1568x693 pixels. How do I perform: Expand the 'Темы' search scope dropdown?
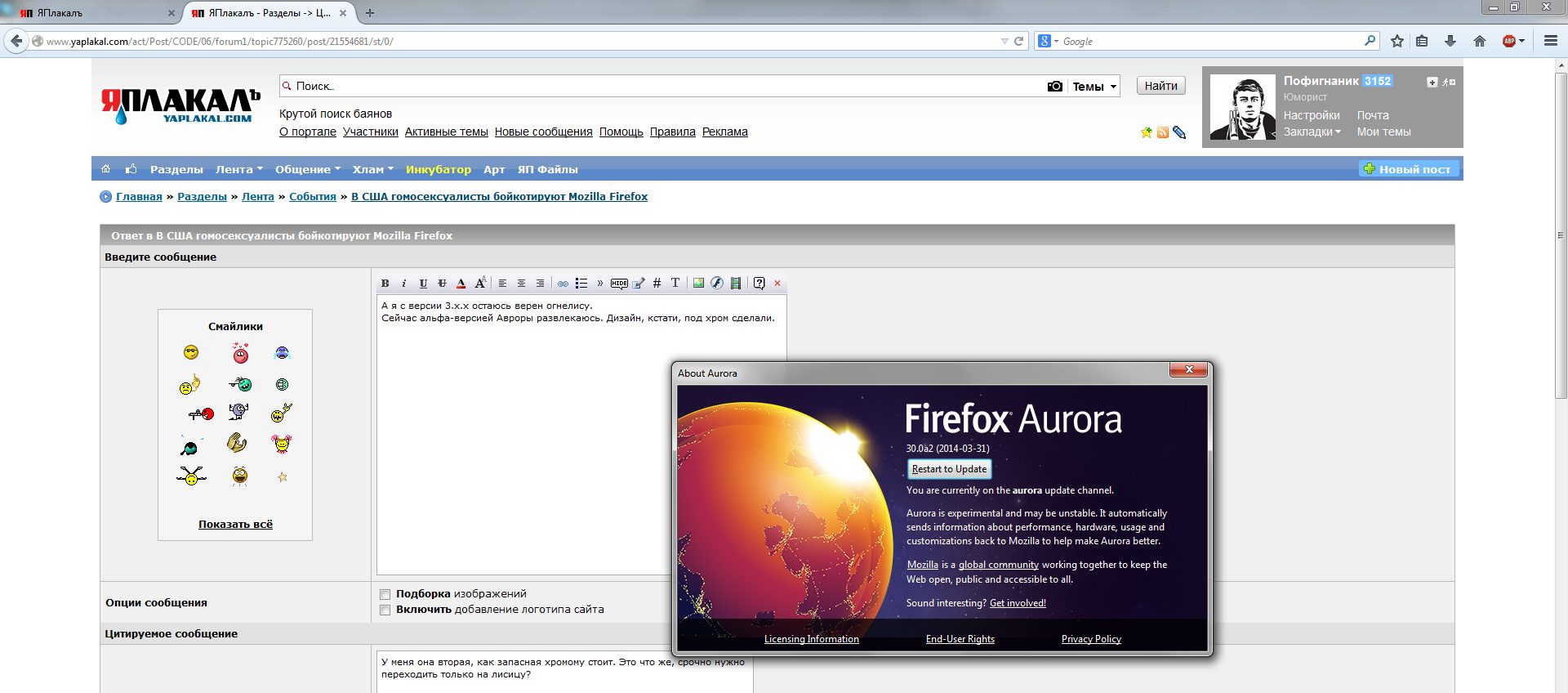click(1094, 87)
